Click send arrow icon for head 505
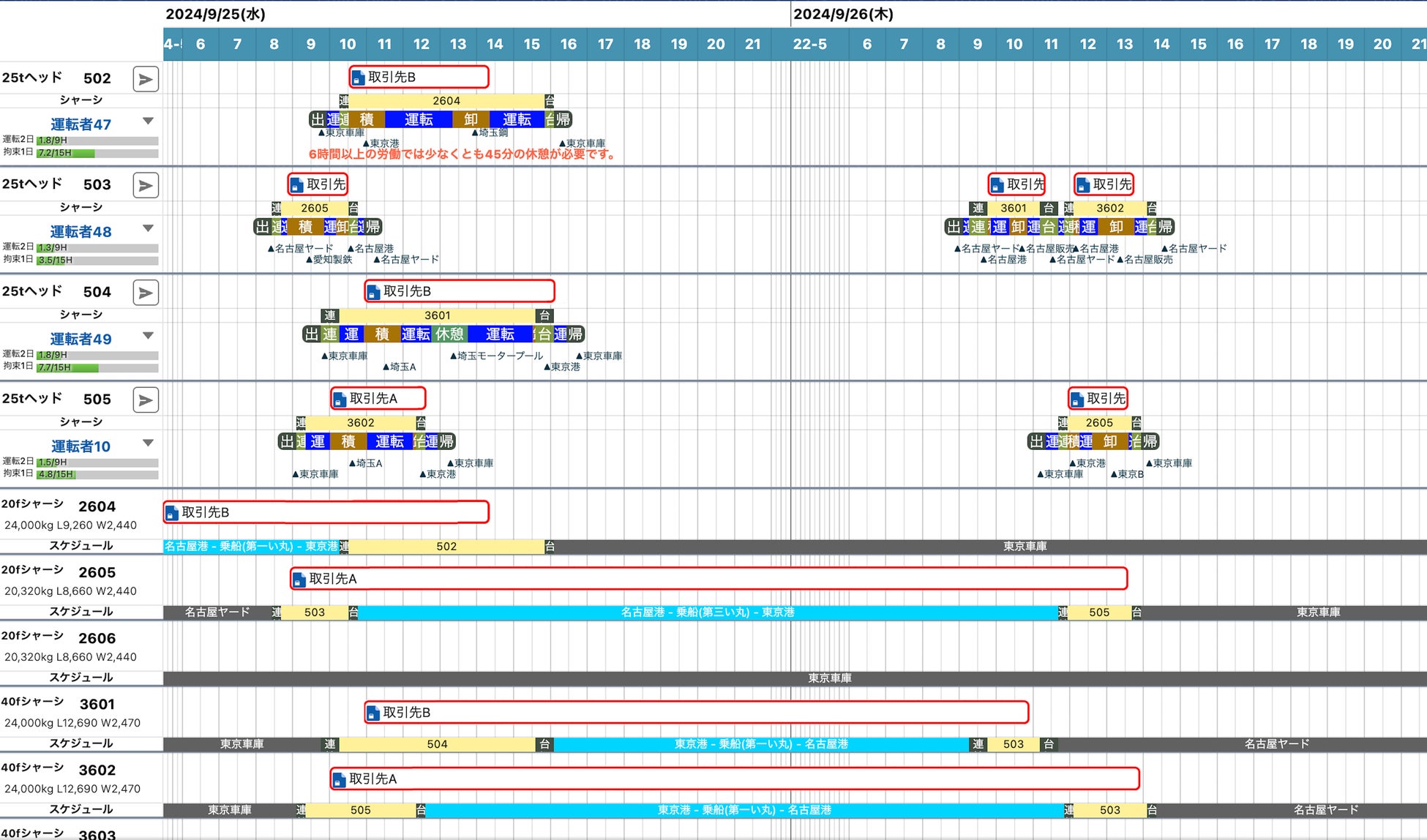Viewport: 1427px width, 840px height. click(x=146, y=400)
